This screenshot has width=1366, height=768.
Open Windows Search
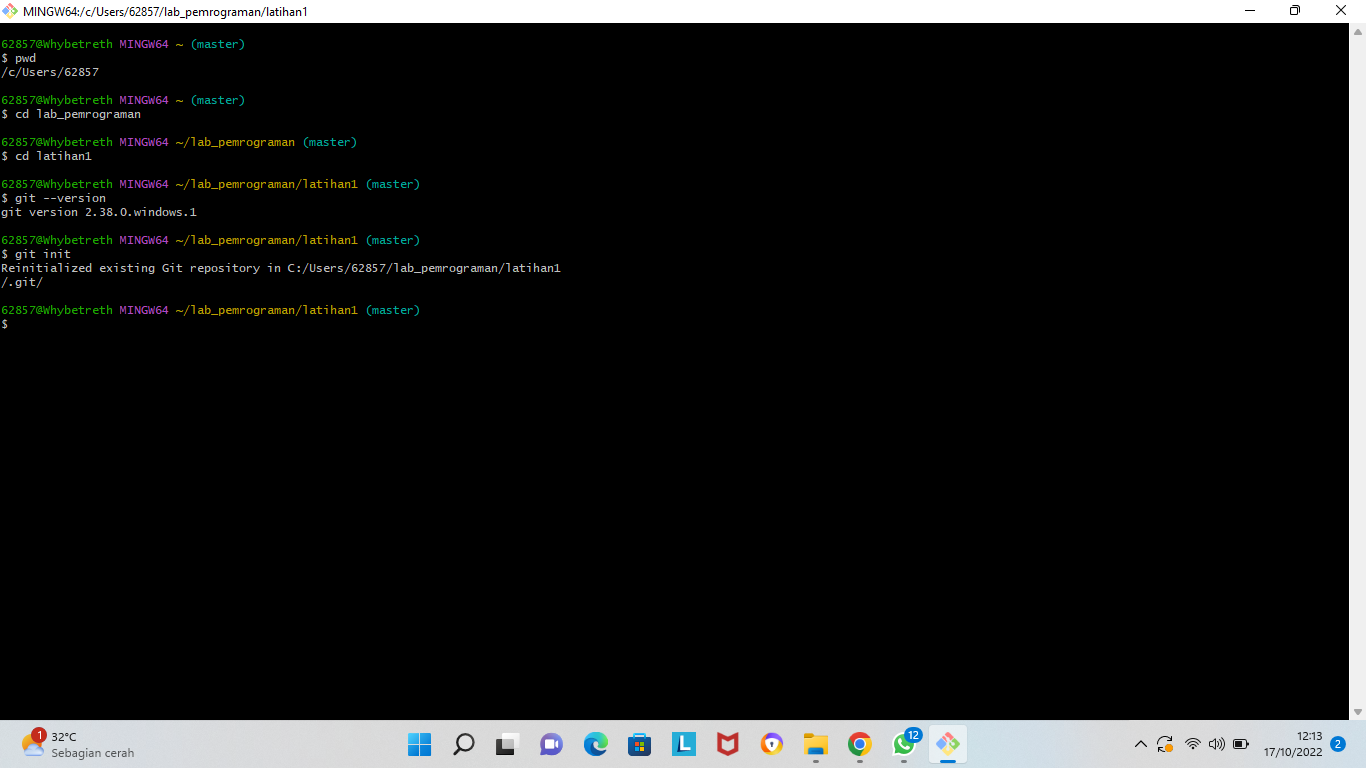click(464, 744)
